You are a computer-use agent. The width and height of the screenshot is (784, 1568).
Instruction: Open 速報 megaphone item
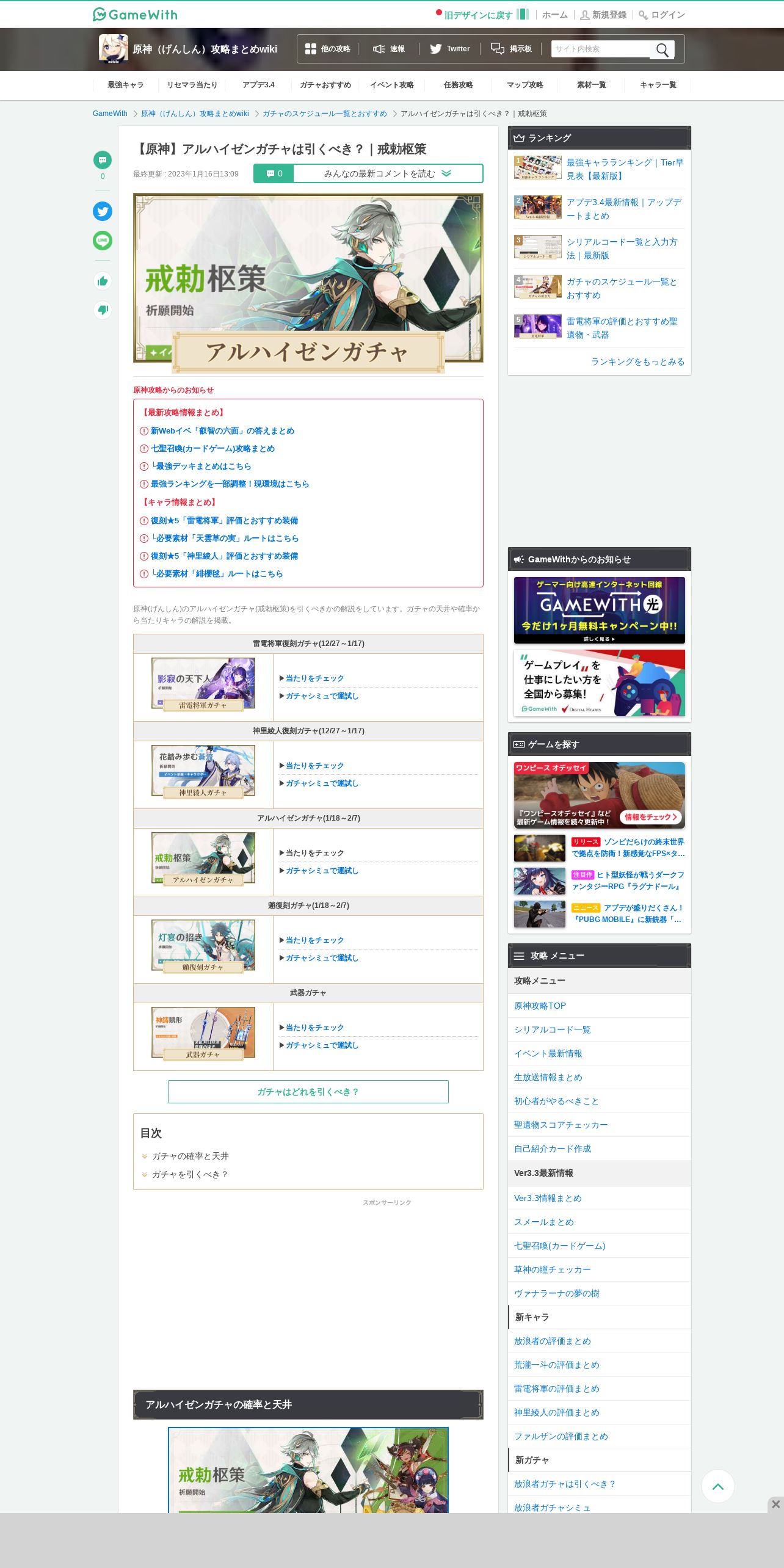pyautogui.click(x=389, y=49)
